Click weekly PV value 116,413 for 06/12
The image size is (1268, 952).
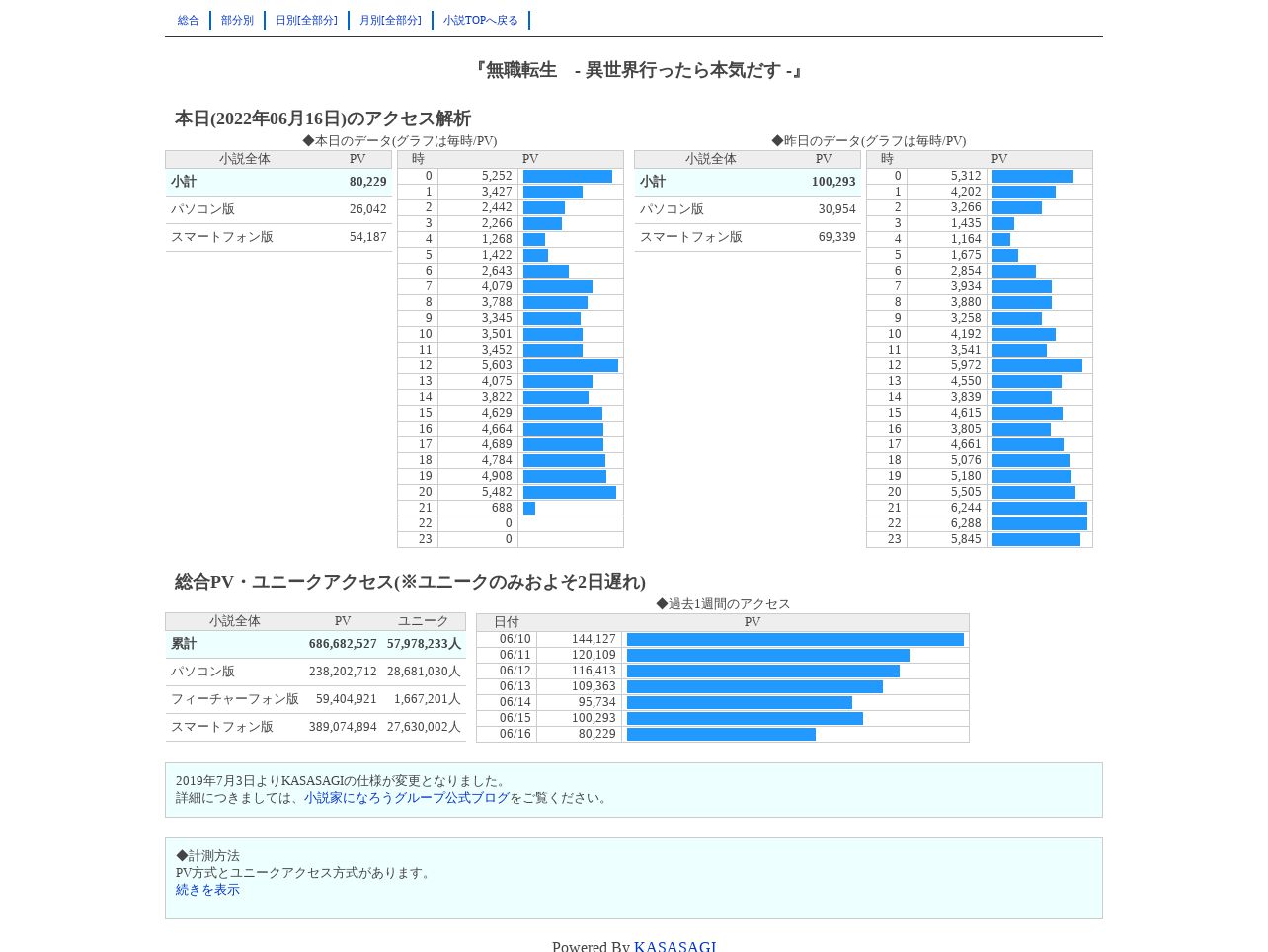(x=594, y=671)
